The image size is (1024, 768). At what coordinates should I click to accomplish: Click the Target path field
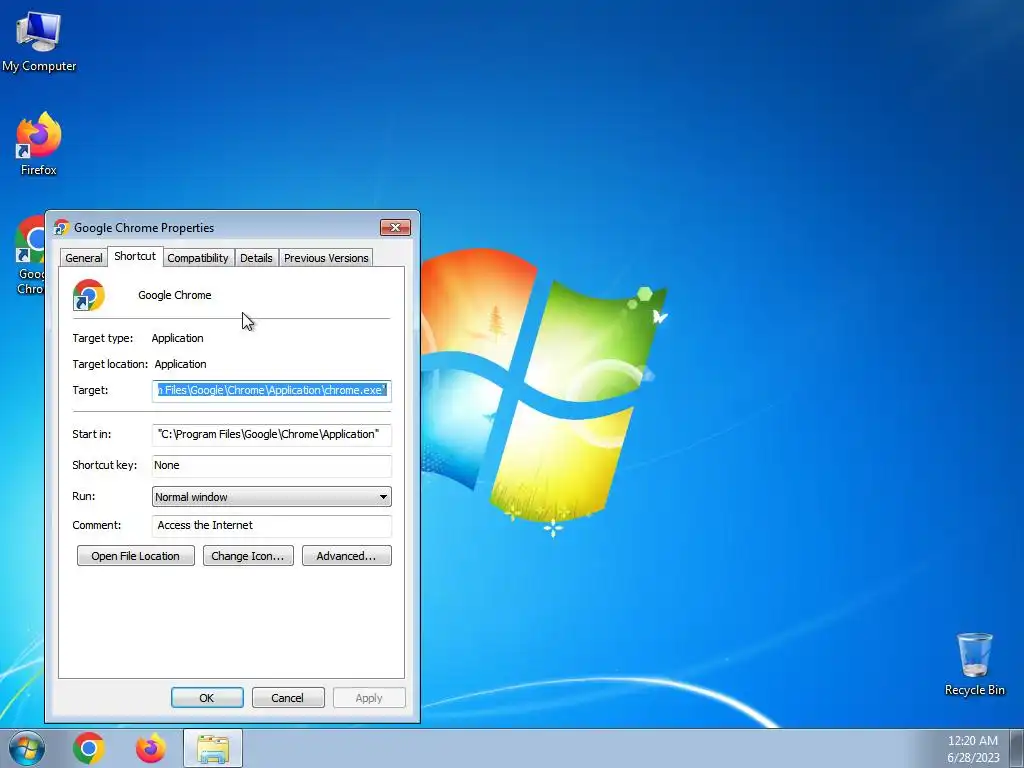tap(272, 391)
